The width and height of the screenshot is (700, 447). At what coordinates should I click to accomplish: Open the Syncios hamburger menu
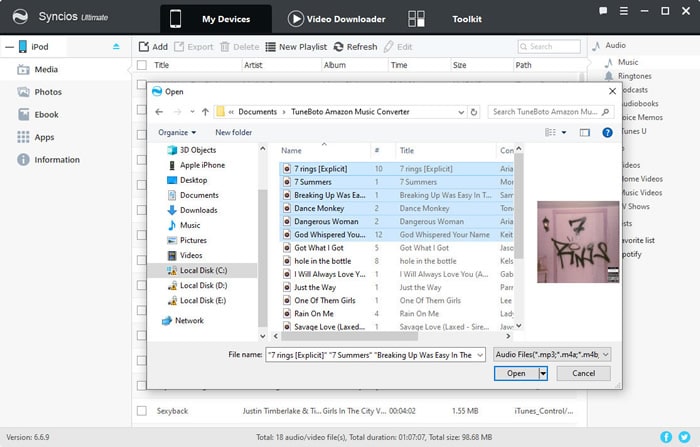pos(624,11)
